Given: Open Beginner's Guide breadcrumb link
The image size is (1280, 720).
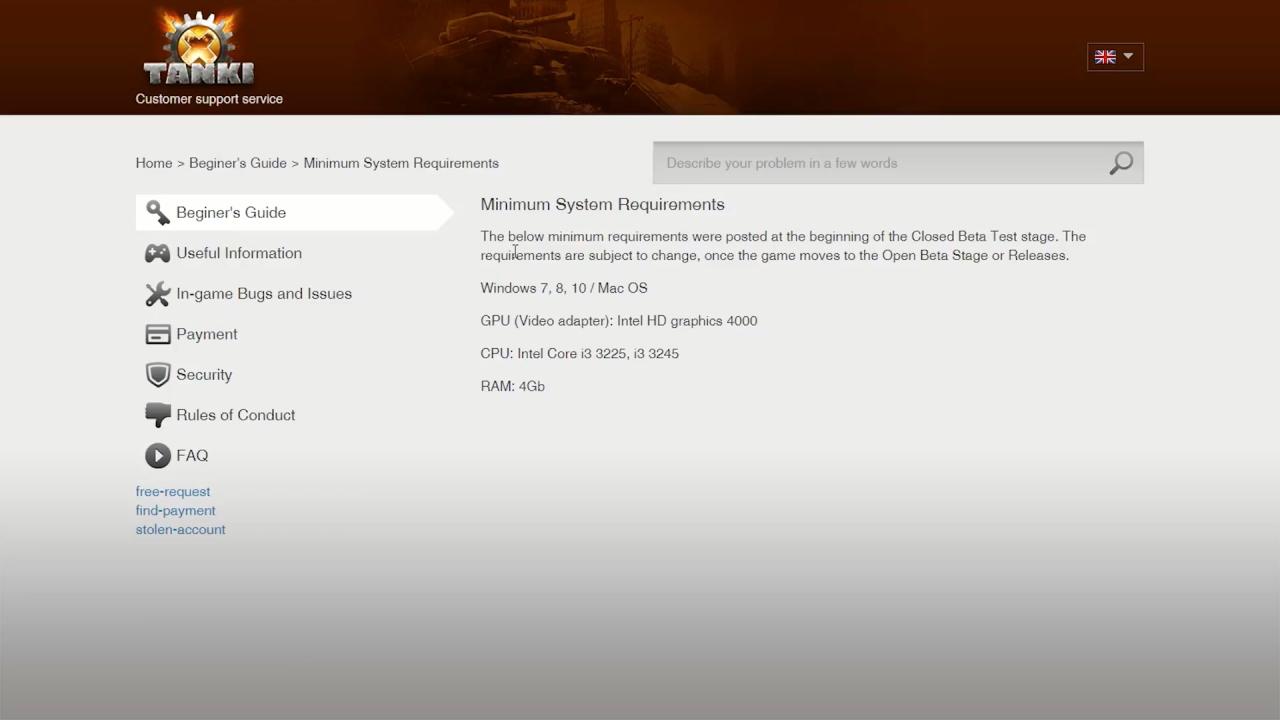Looking at the screenshot, I should pyautogui.click(x=237, y=163).
